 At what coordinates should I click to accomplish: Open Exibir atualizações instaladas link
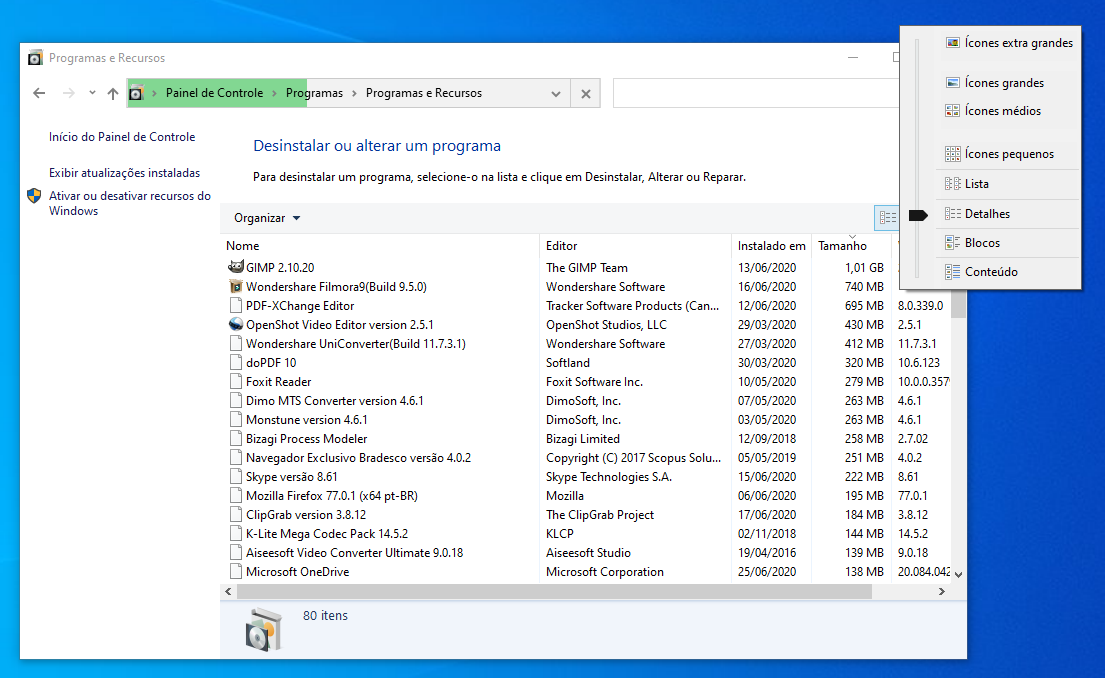click(124, 173)
